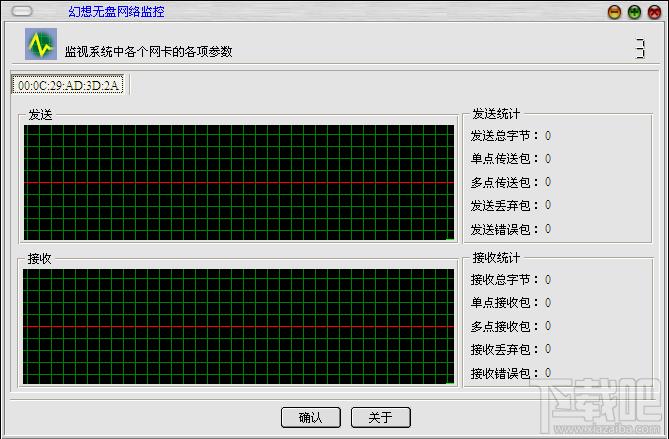The width and height of the screenshot is (669, 439).
Task: Click the 幻想无盘网络监控 window title
Action: point(116,12)
